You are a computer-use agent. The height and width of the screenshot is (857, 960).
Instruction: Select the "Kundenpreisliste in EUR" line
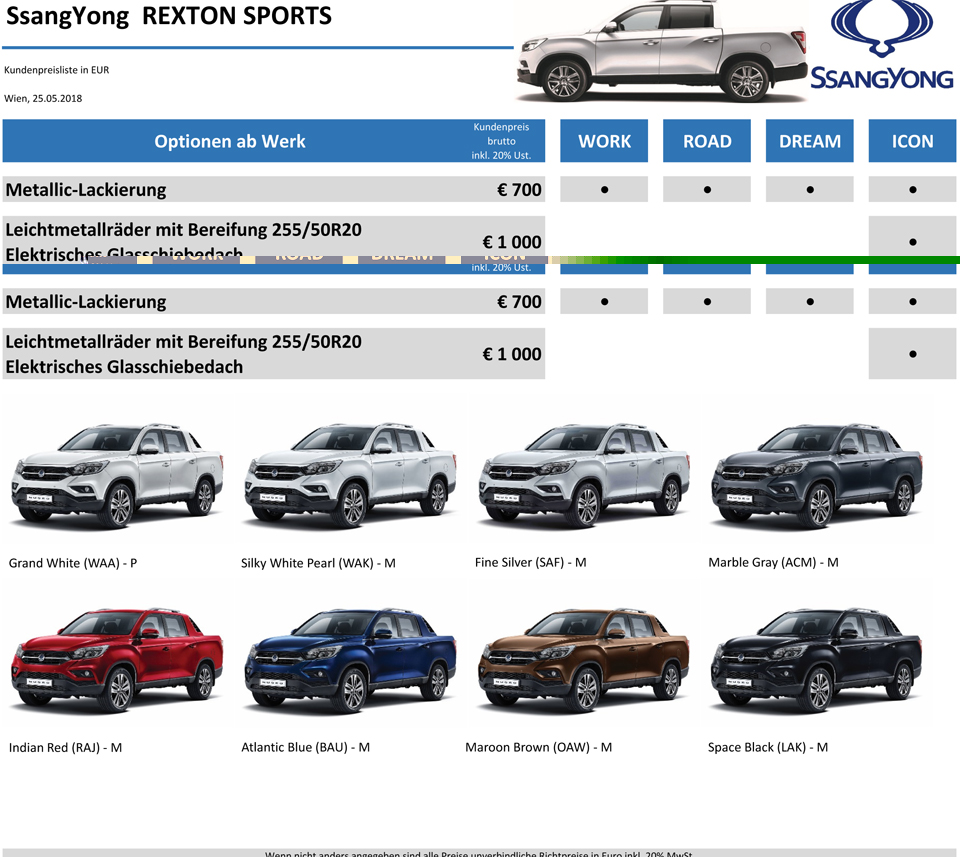click(x=56, y=70)
